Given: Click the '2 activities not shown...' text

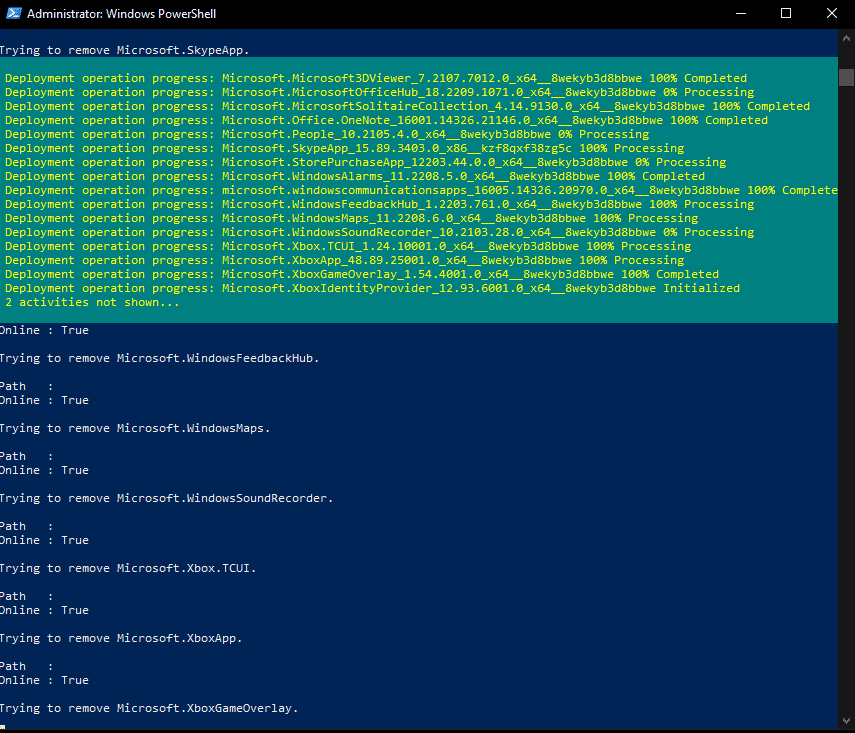Looking at the screenshot, I should pos(92,302).
